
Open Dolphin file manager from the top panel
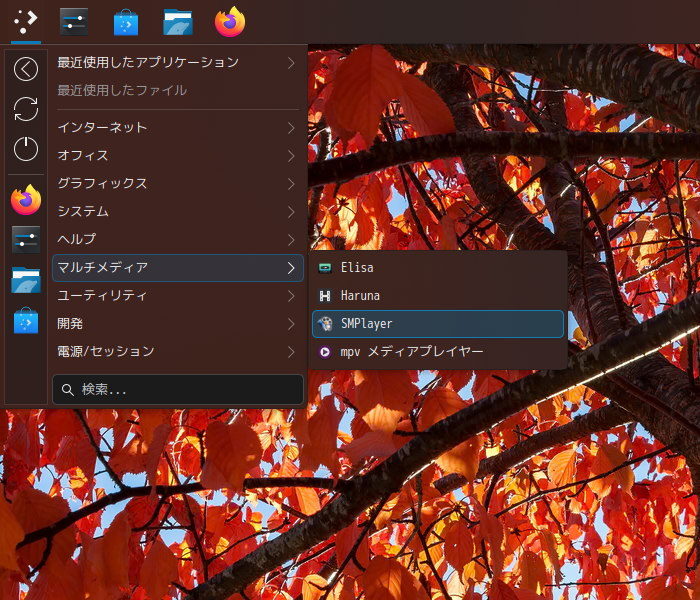[x=178, y=22]
